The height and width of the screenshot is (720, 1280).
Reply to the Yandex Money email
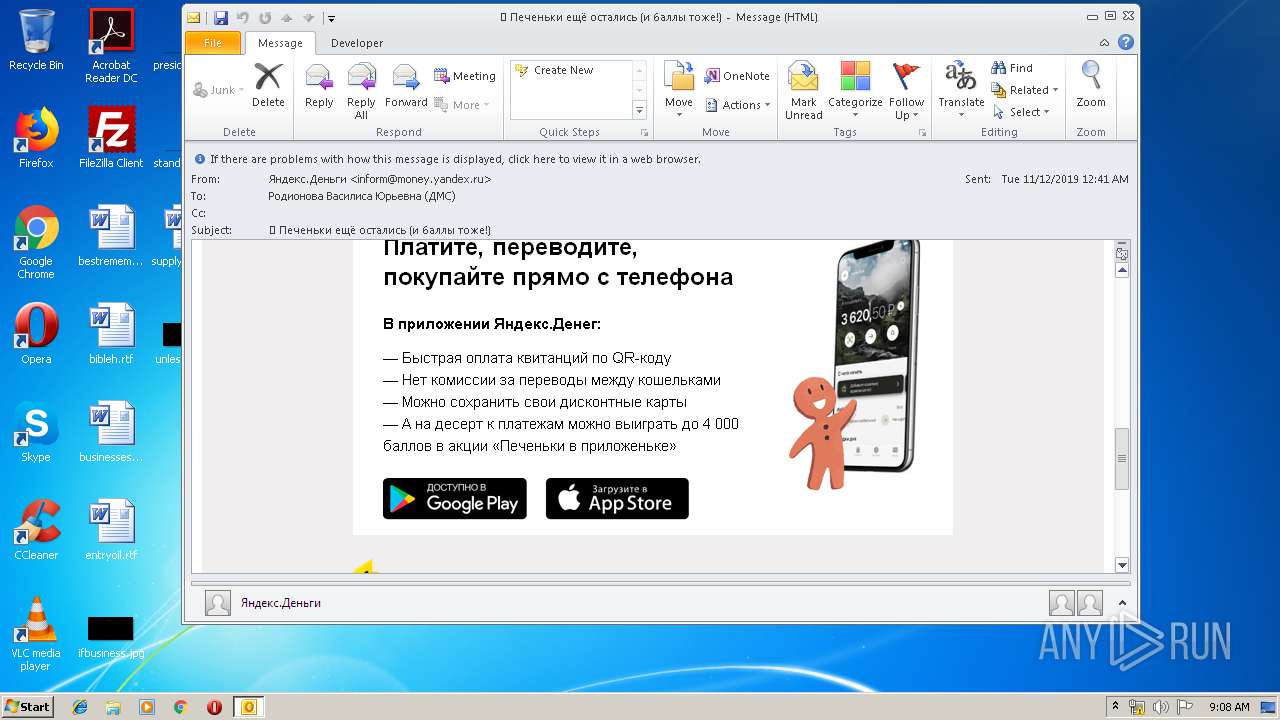(319, 85)
